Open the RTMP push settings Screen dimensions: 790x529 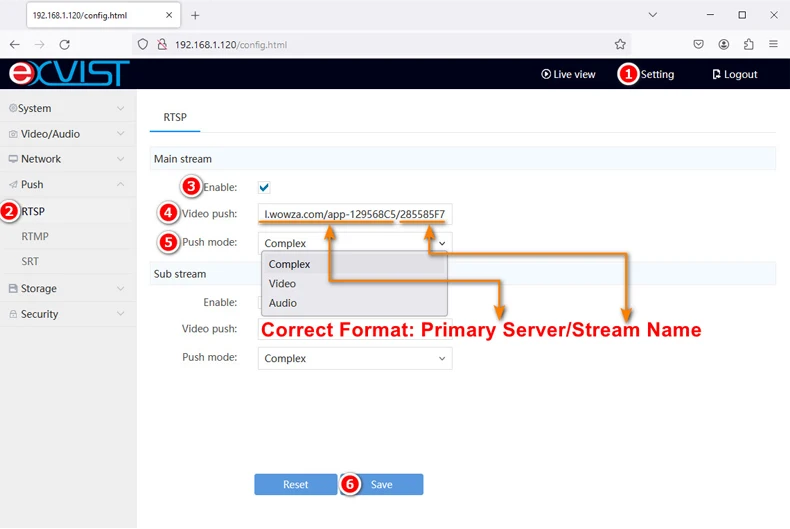tap(35, 237)
